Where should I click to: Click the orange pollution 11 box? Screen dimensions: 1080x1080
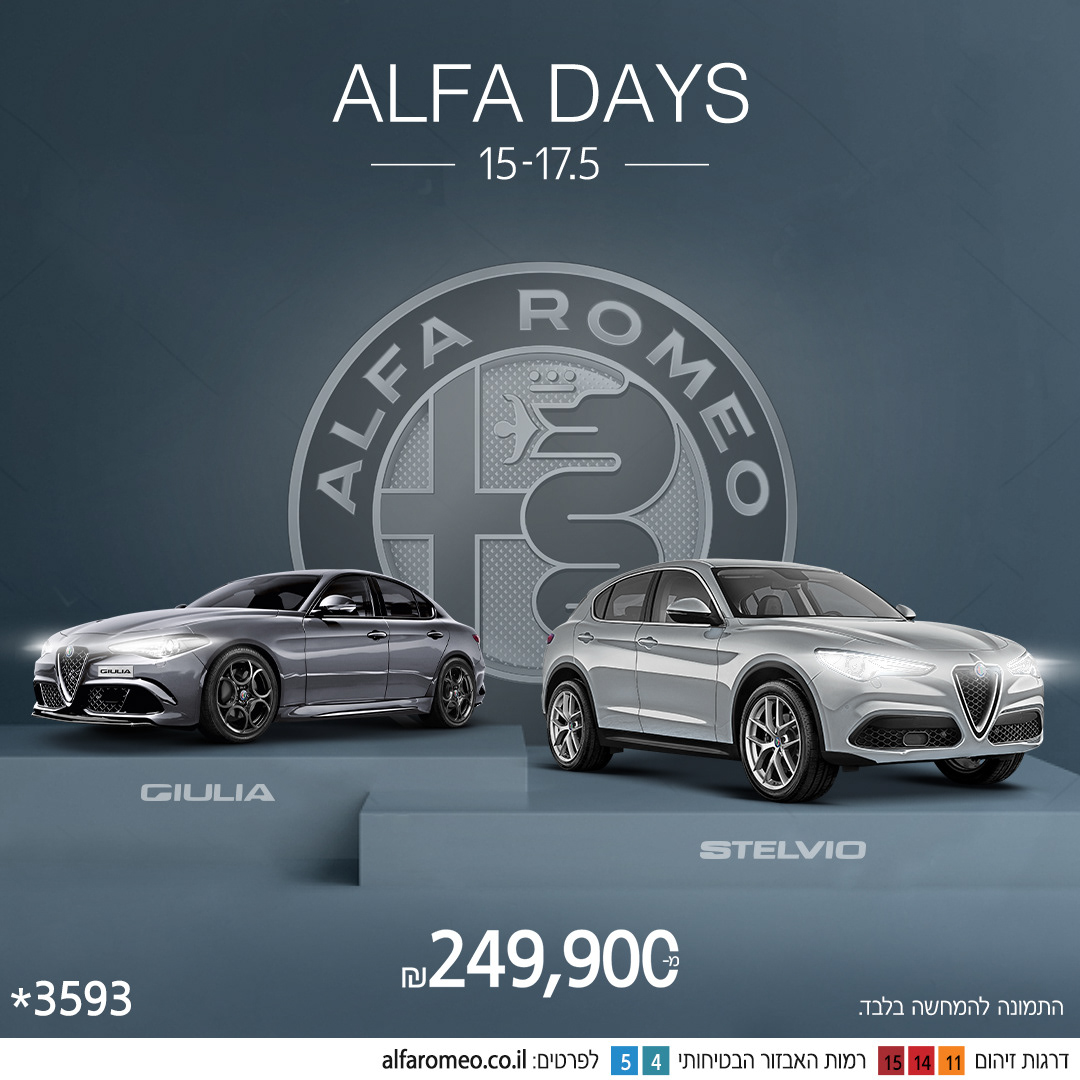953,1061
